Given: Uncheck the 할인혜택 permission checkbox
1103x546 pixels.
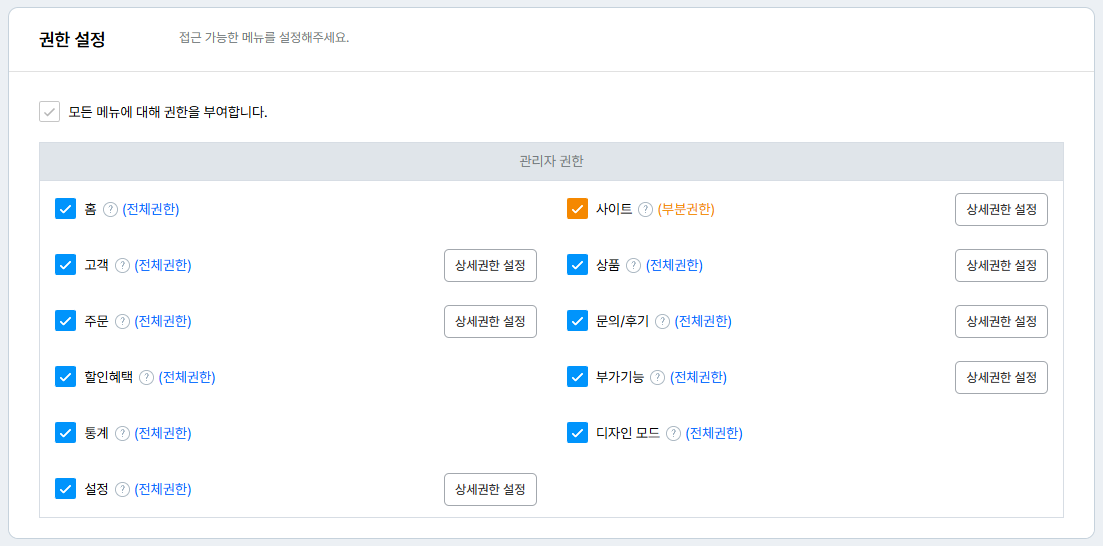Looking at the screenshot, I should (x=66, y=377).
